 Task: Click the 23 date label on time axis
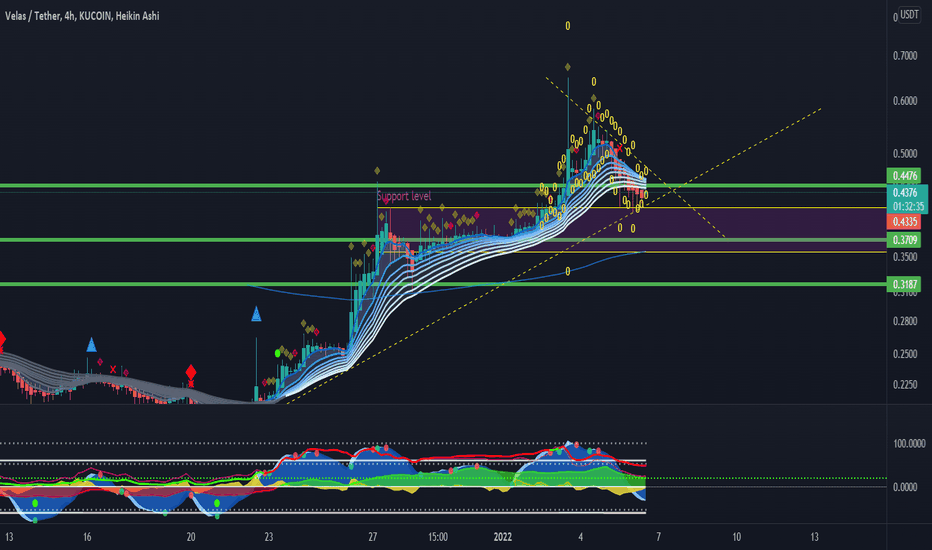coord(269,537)
